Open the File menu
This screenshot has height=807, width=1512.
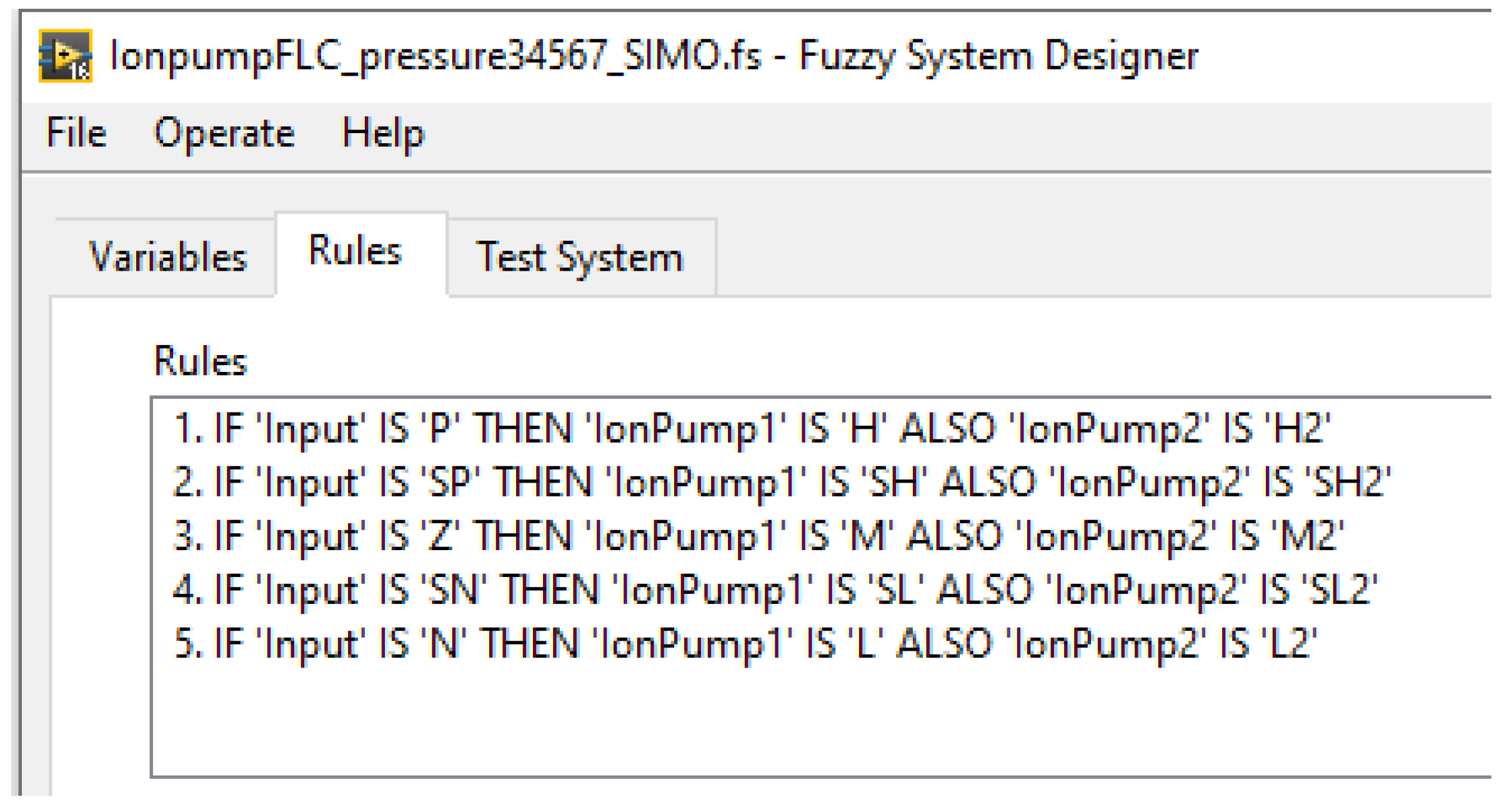[76, 133]
